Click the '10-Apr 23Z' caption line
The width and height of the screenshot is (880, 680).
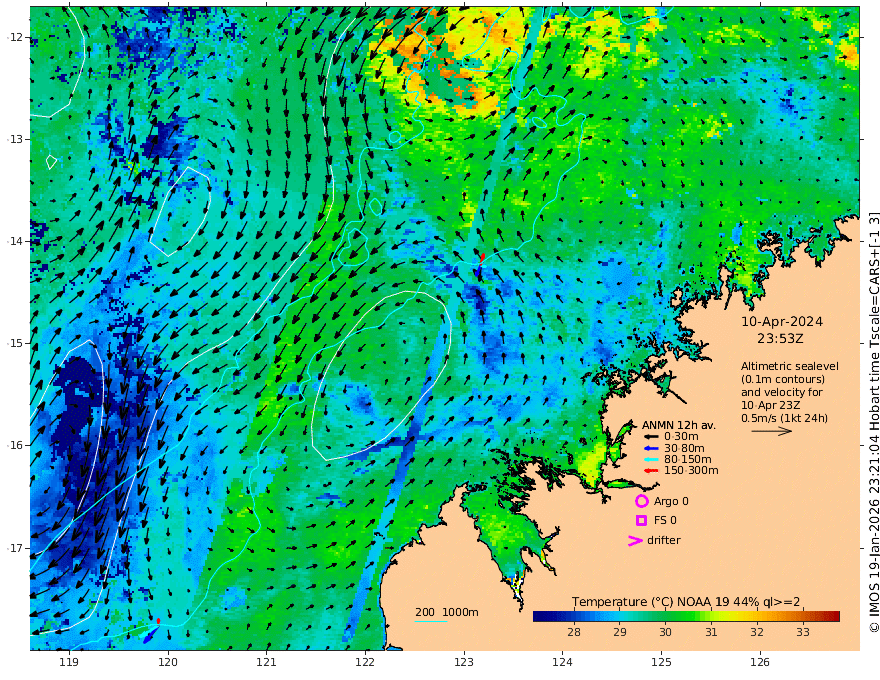[771, 405]
